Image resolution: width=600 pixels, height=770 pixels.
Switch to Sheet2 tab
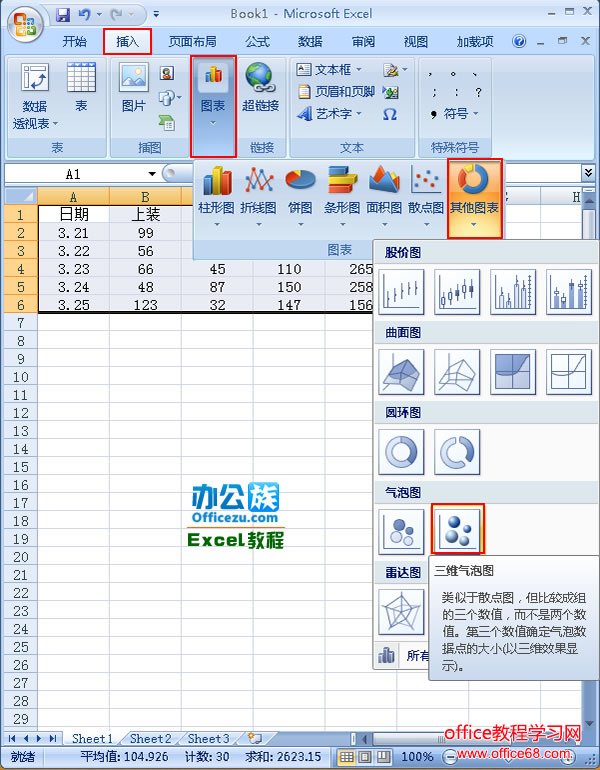(x=151, y=739)
